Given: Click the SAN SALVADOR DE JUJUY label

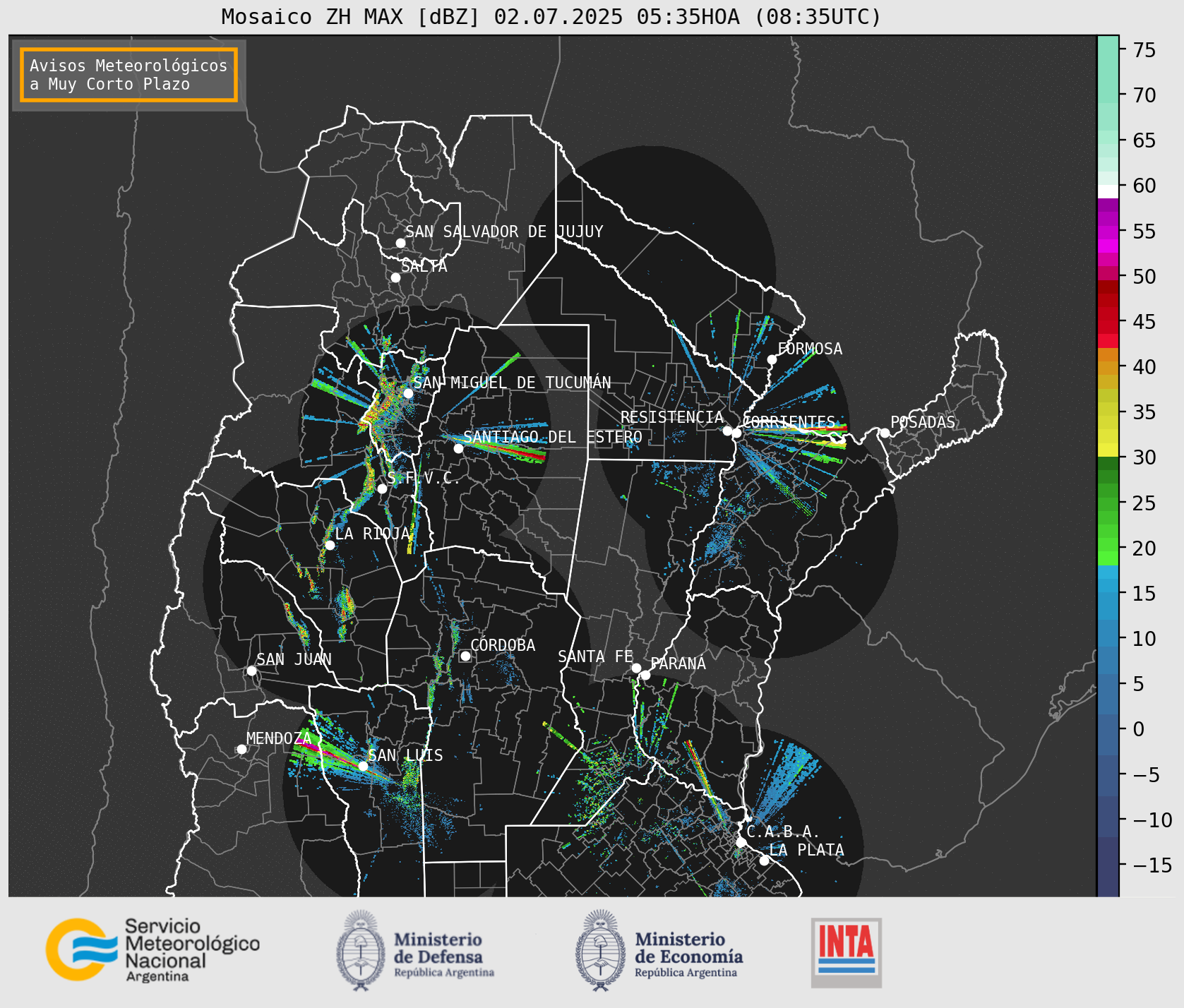Looking at the screenshot, I should pyautogui.click(x=504, y=232).
